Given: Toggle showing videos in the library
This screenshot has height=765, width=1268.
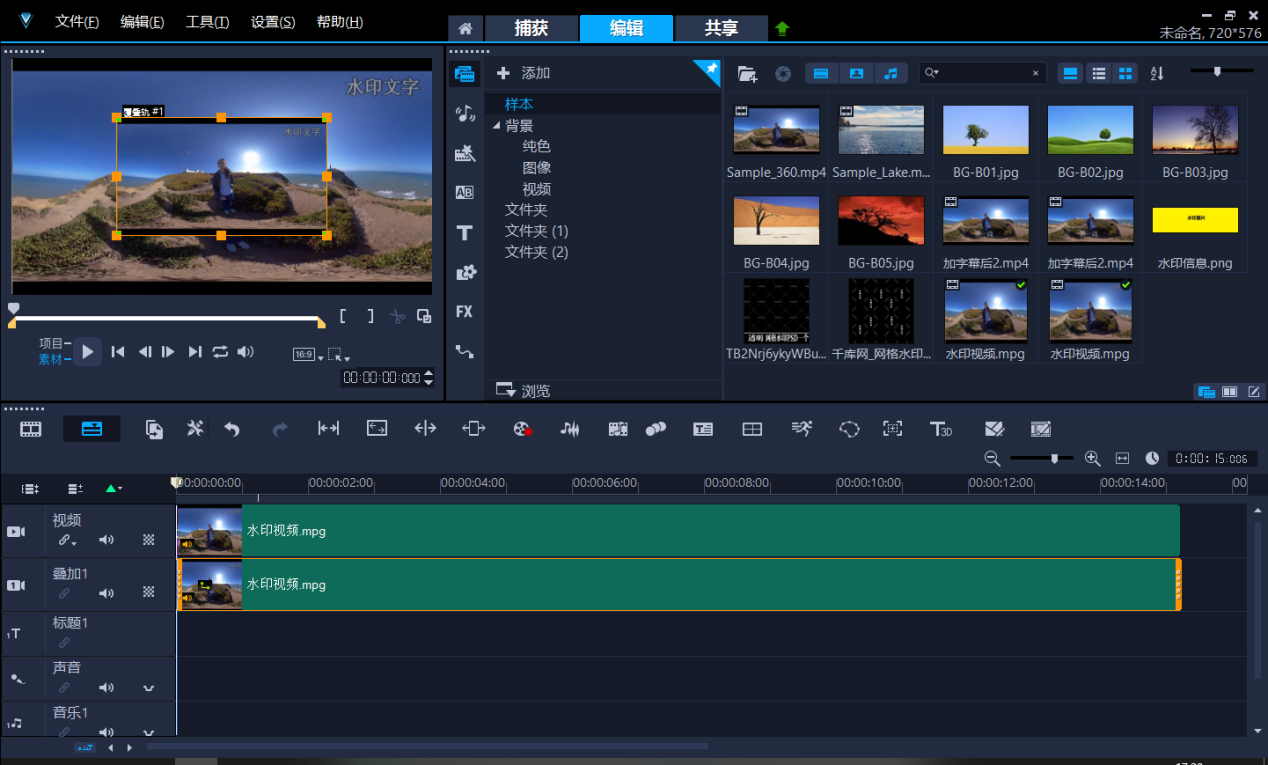Looking at the screenshot, I should (821, 73).
